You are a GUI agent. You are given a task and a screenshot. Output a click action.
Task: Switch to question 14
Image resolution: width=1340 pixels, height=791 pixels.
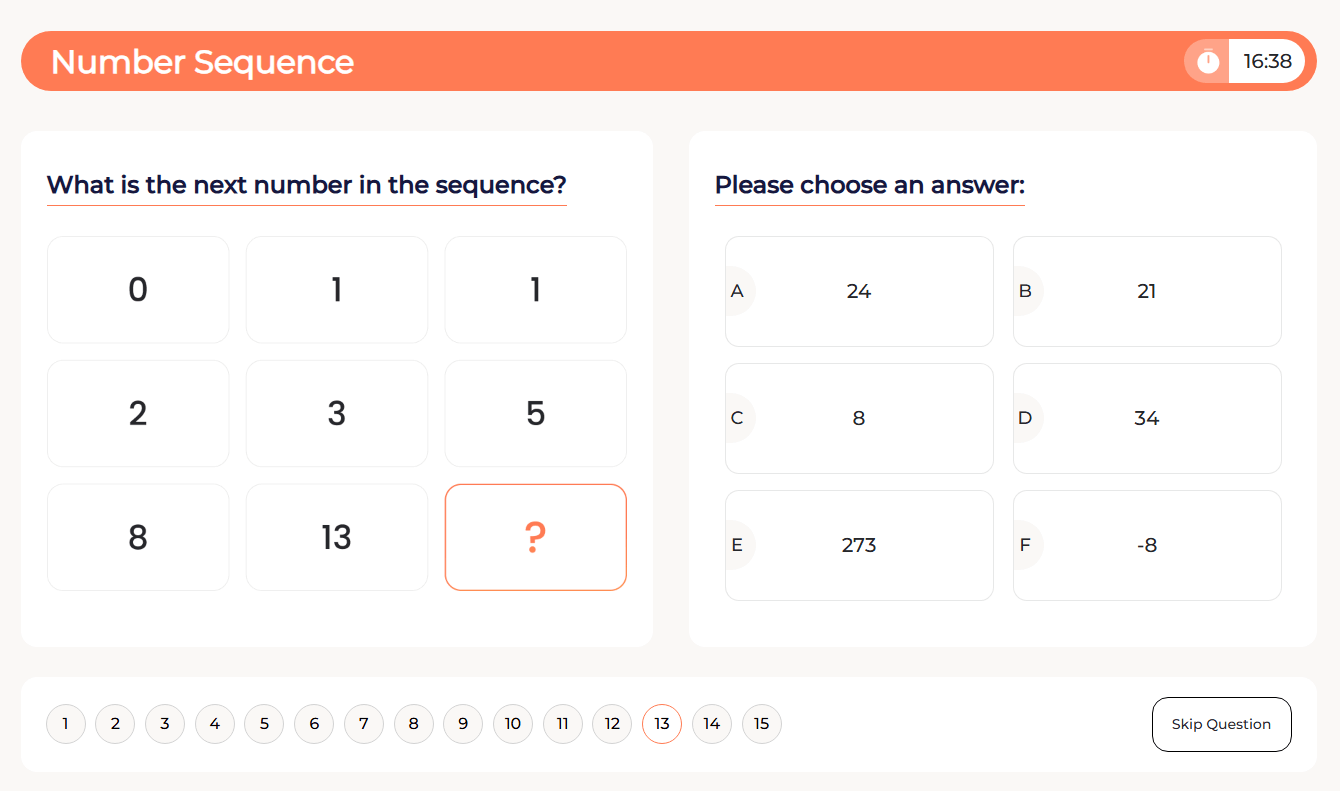(712, 724)
